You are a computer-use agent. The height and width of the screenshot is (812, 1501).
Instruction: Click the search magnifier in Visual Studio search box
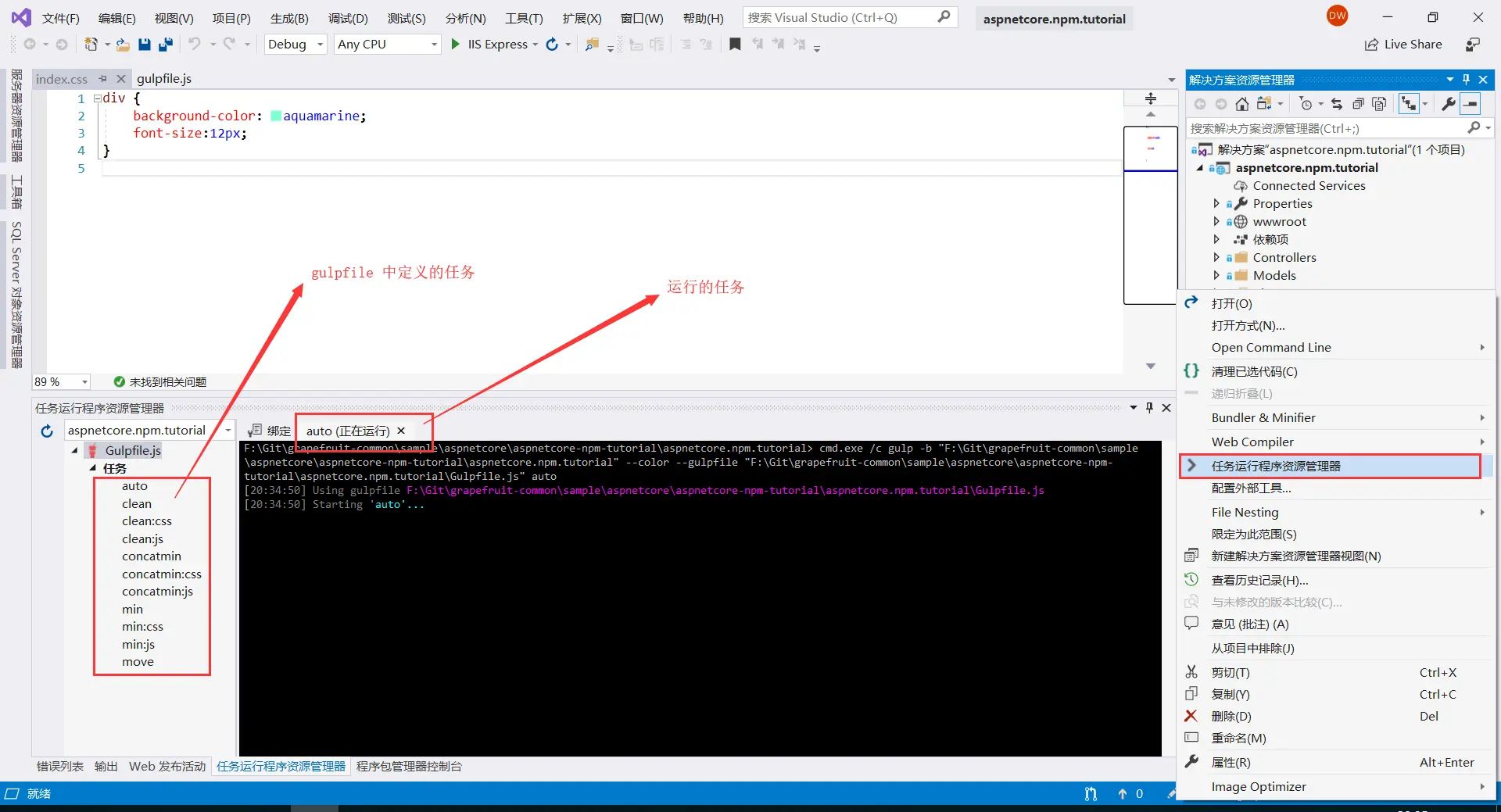944,16
